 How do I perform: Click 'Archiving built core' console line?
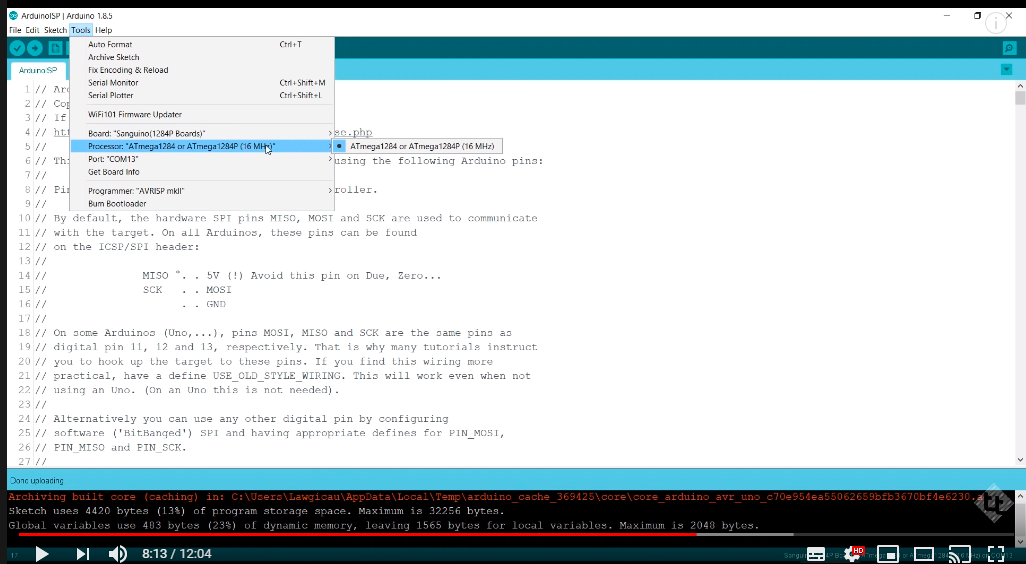pos(495,497)
